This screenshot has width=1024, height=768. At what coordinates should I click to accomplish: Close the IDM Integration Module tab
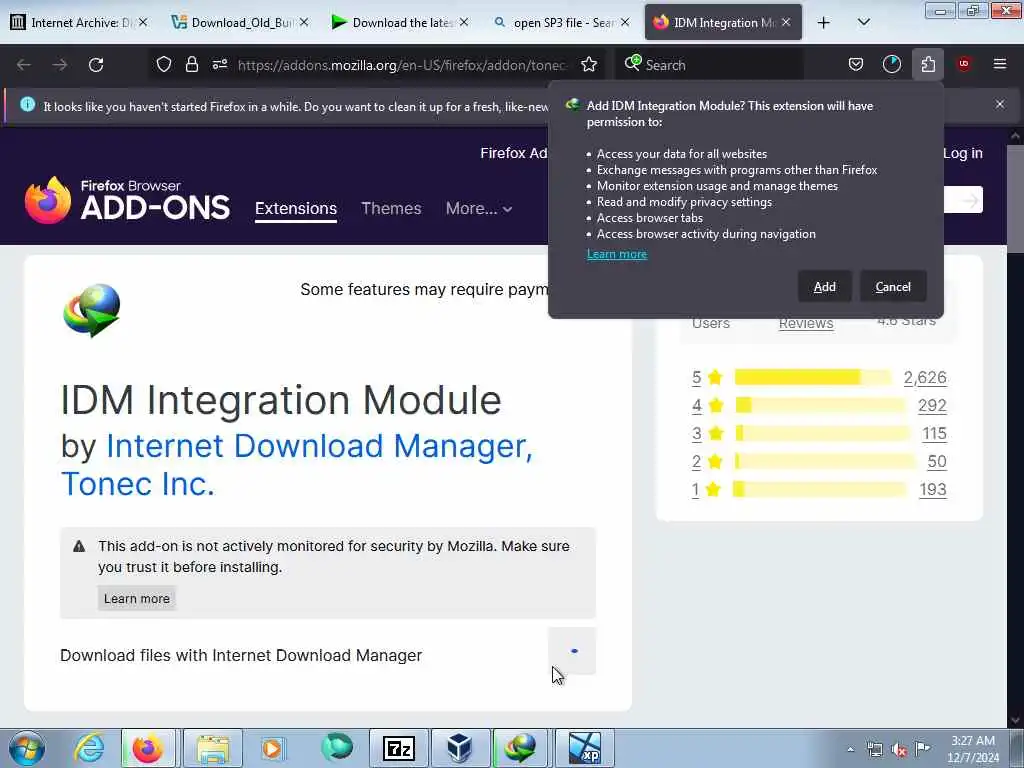pos(786,23)
